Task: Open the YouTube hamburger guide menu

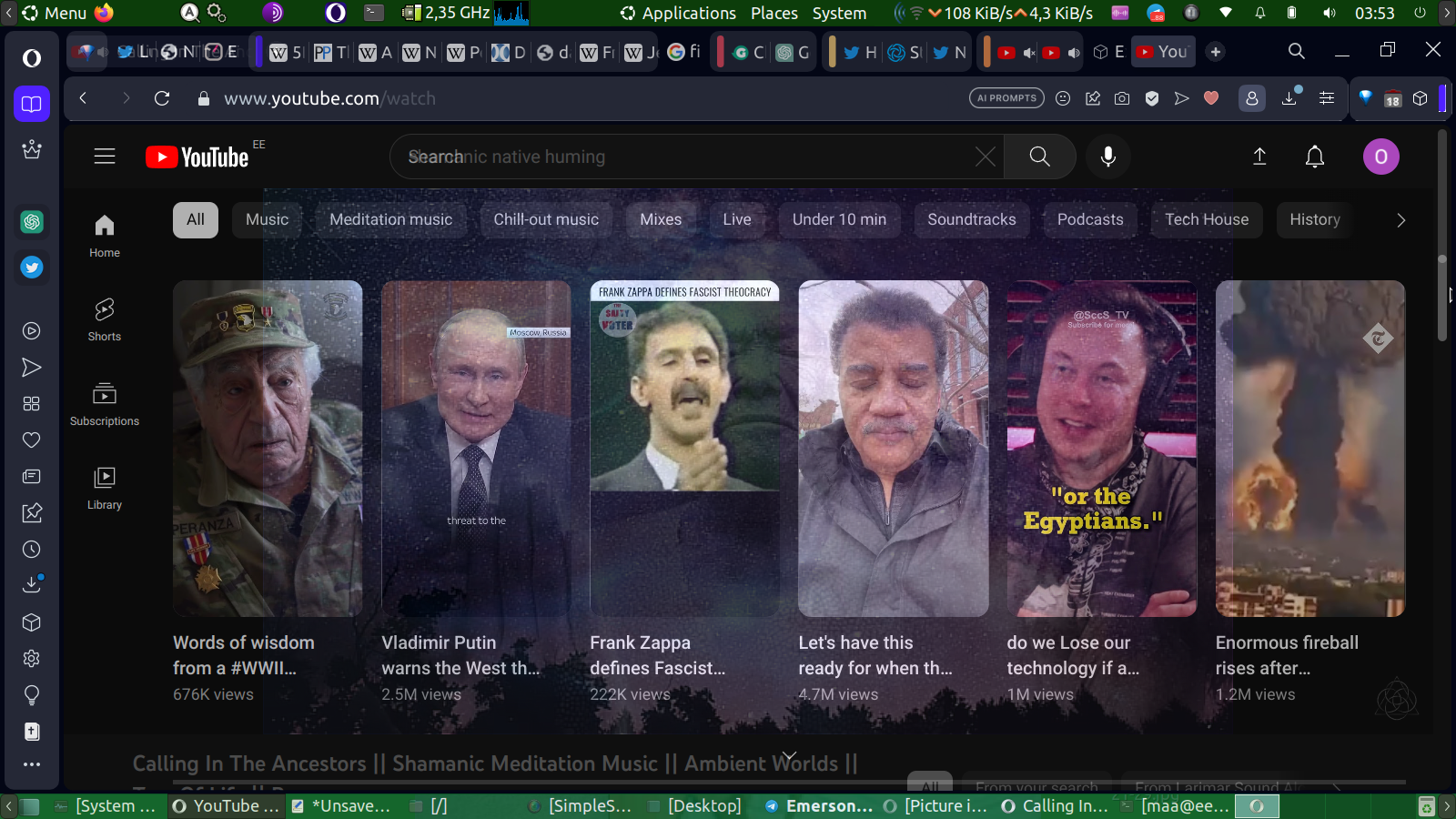Action: pyautogui.click(x=105, y=157)
